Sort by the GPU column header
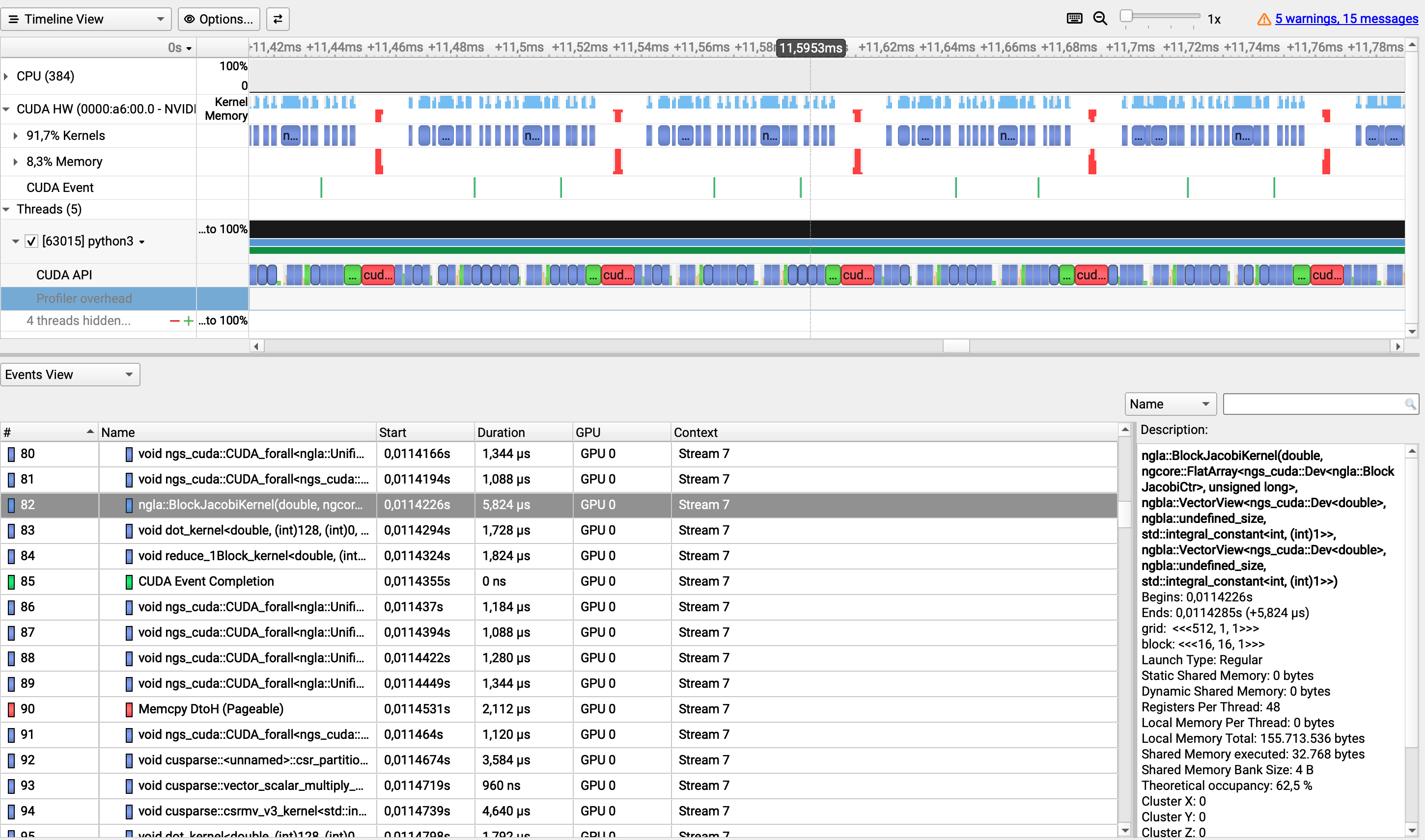 621,432
